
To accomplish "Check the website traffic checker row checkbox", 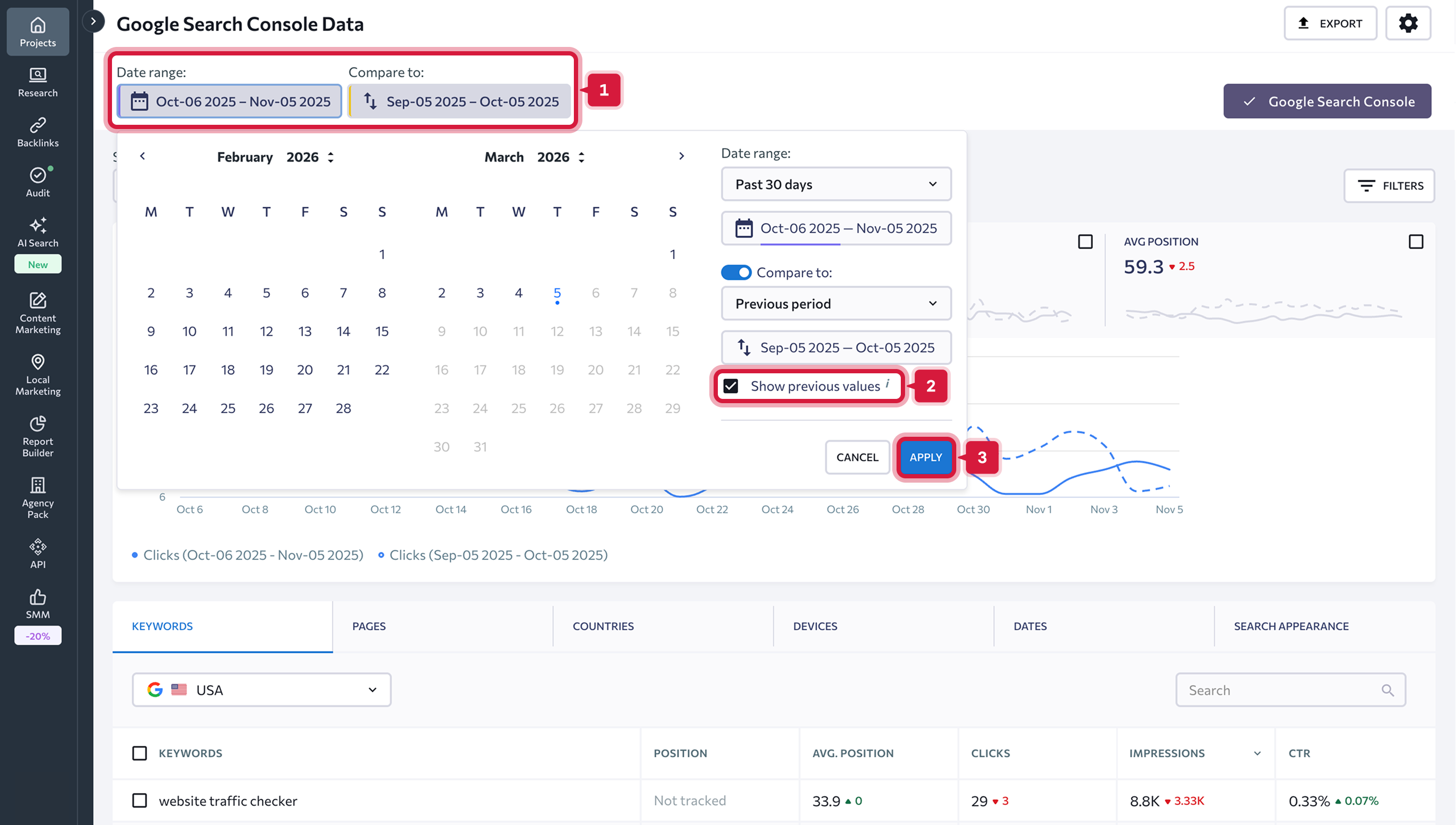I will pyautogui.click(x=139, y=800).
